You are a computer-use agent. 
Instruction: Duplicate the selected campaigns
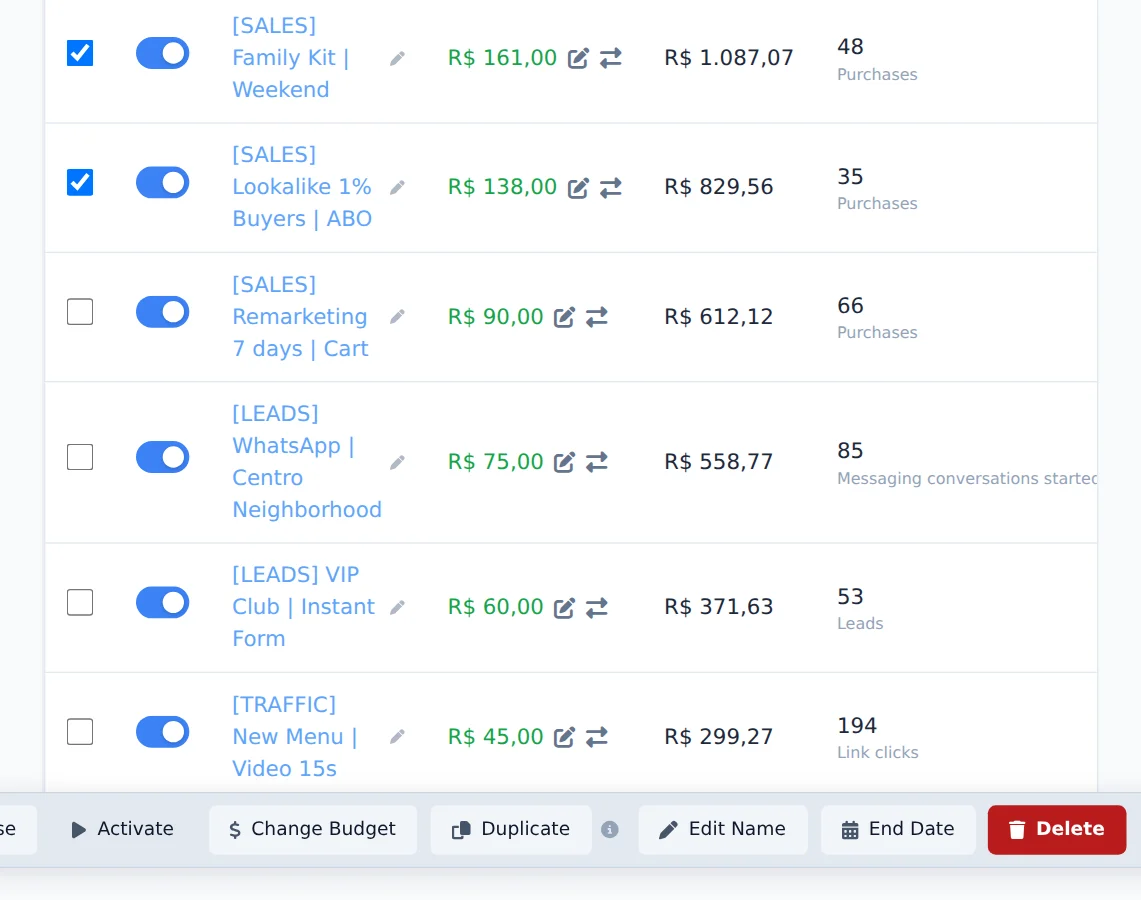click(x=511, y=829)
